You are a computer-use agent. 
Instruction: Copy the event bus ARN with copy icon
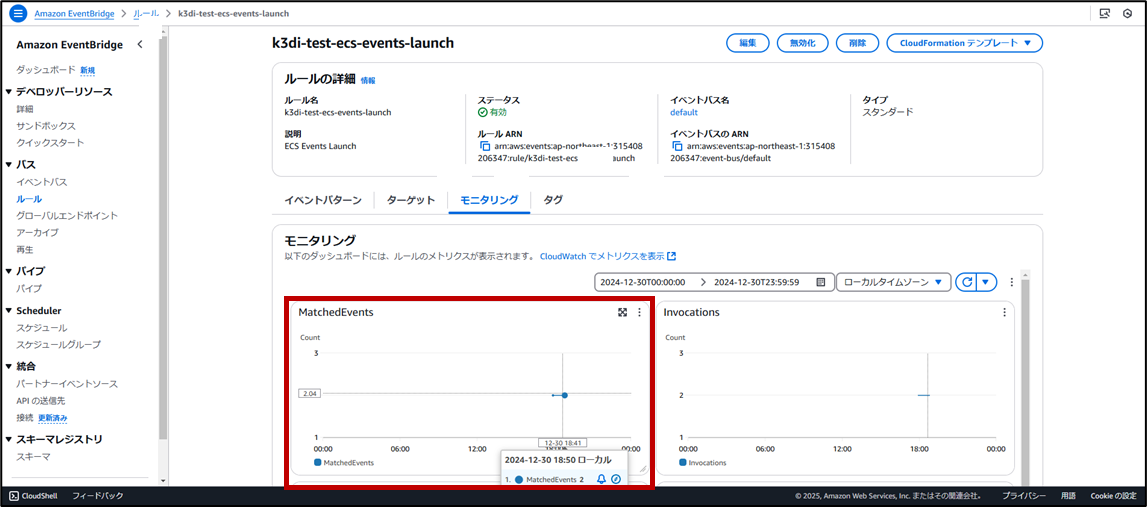click(677, 146)
